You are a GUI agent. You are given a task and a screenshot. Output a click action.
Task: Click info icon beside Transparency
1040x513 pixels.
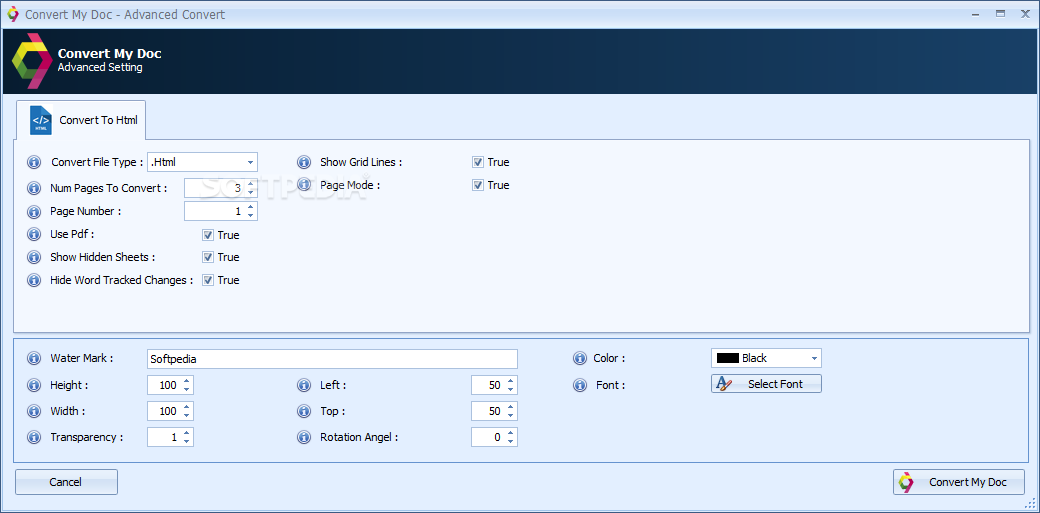34,437
